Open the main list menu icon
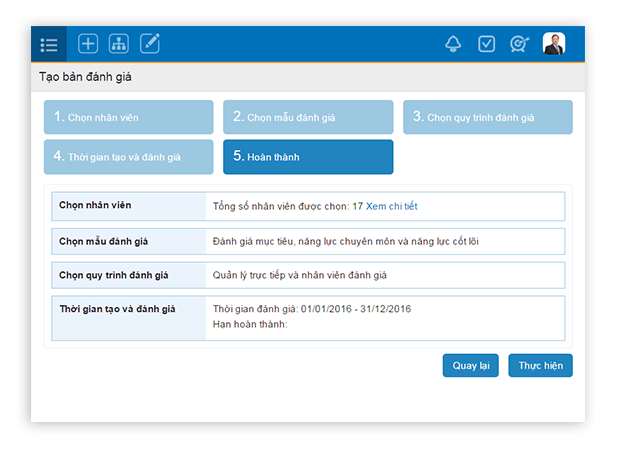The image size is (617, 454). coord(49,44)
